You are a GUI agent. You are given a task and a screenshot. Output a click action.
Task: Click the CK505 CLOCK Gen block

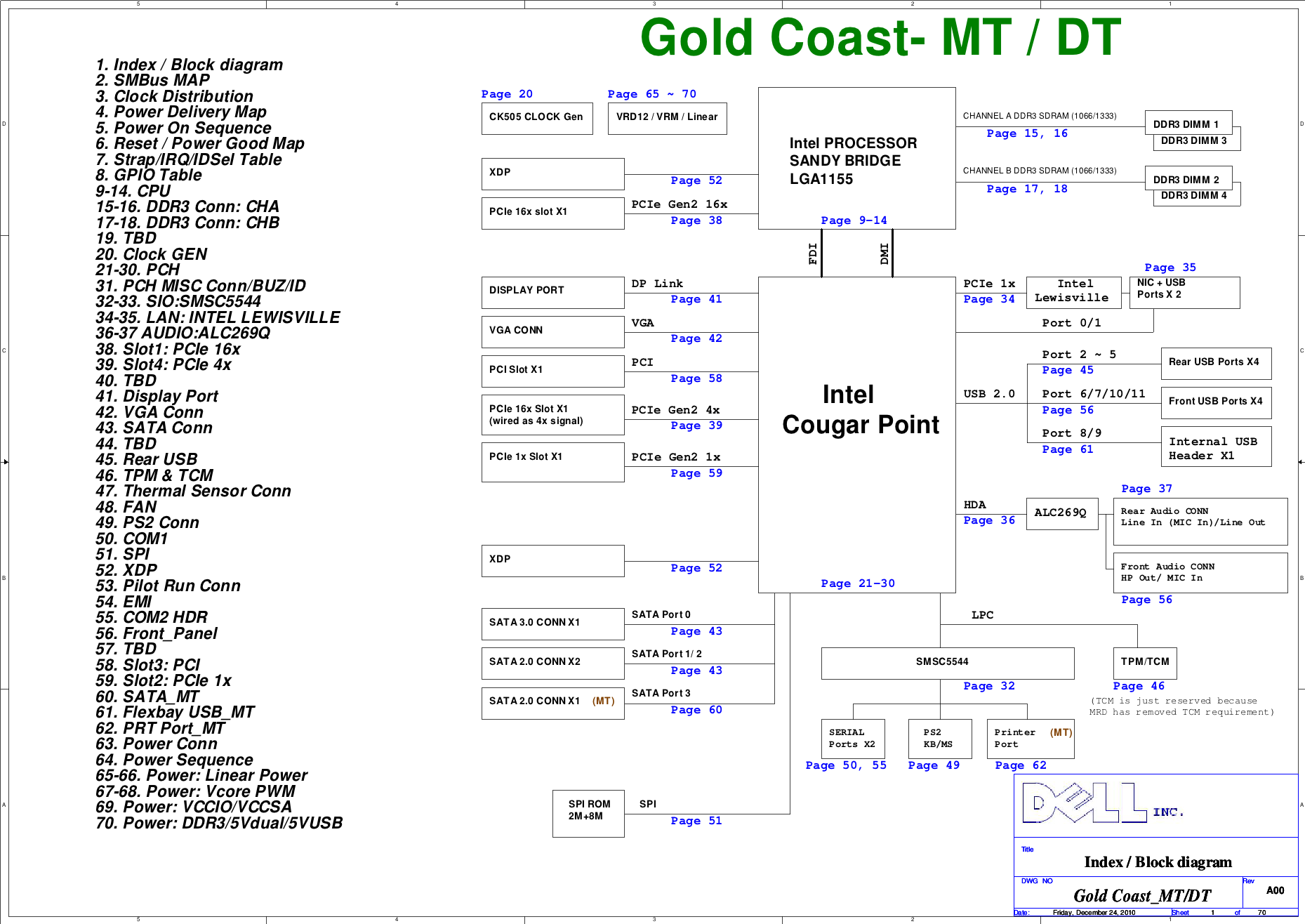[537, 119]
